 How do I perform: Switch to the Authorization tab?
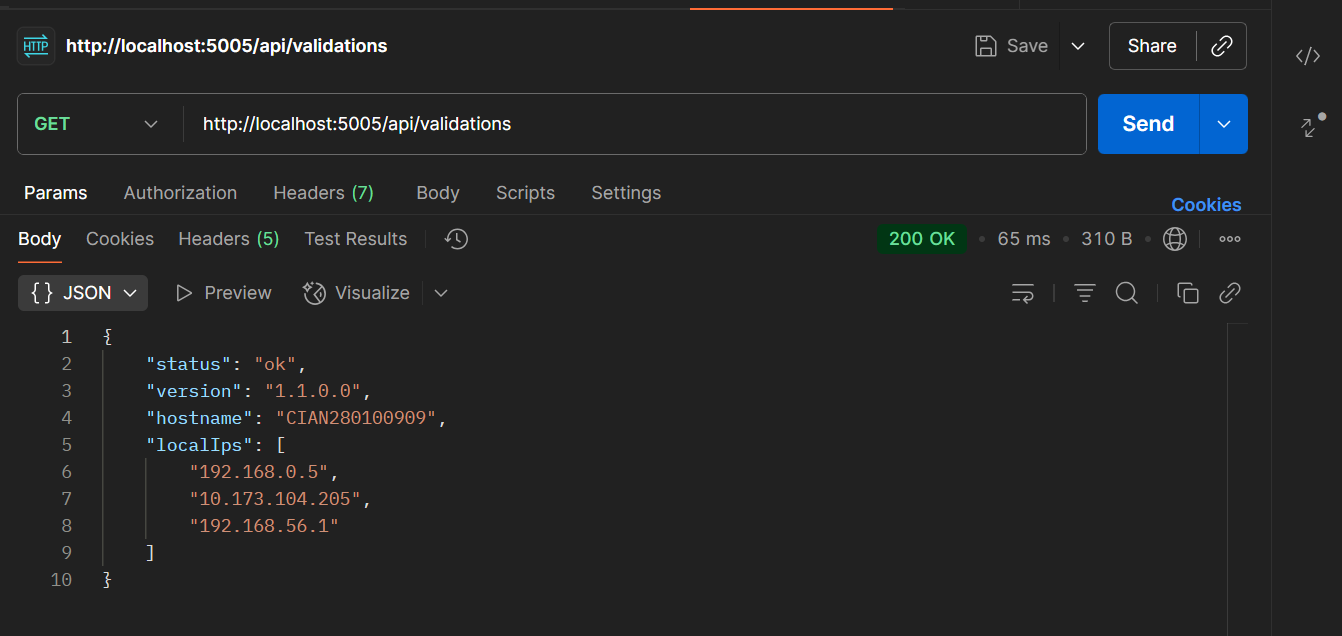[x=180, y=193]
